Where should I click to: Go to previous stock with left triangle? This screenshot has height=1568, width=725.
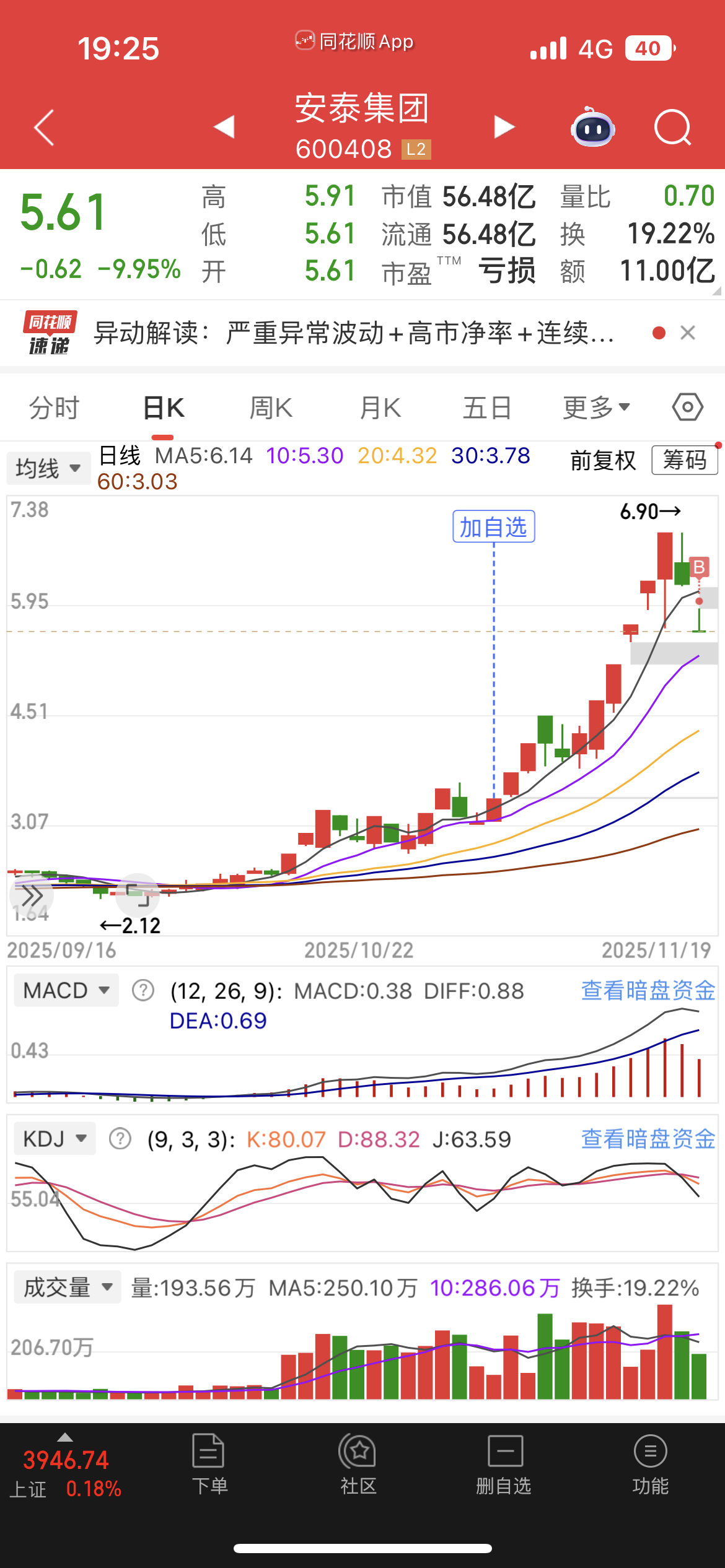click(x=224, y=127)
